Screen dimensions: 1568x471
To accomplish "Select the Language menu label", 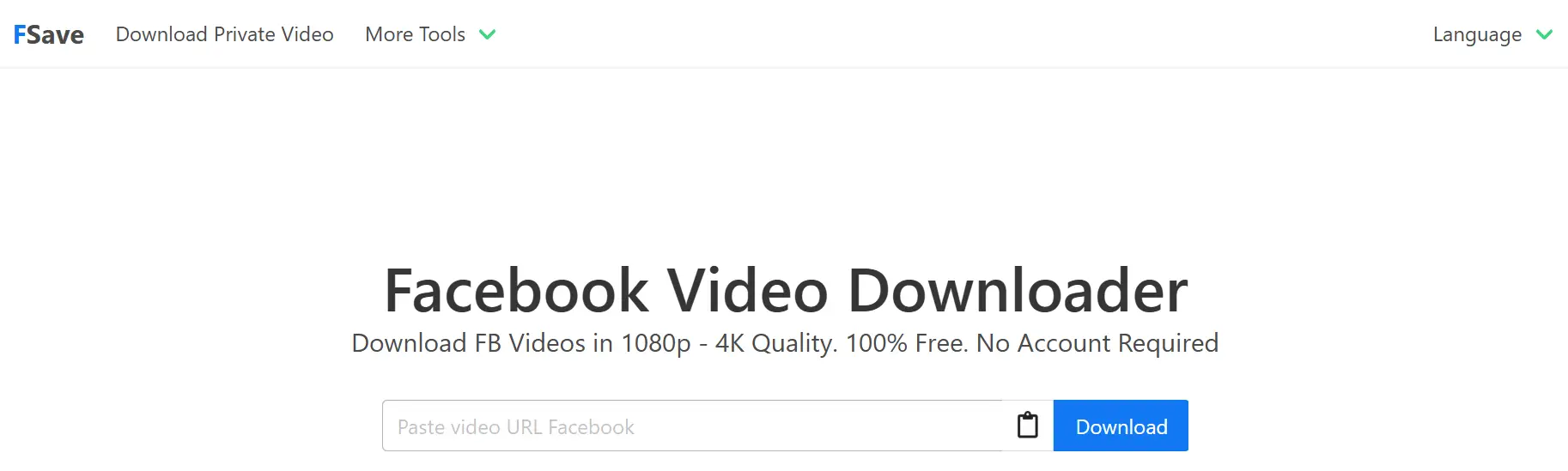I will pyautogui.click(x=1477, y=34).
